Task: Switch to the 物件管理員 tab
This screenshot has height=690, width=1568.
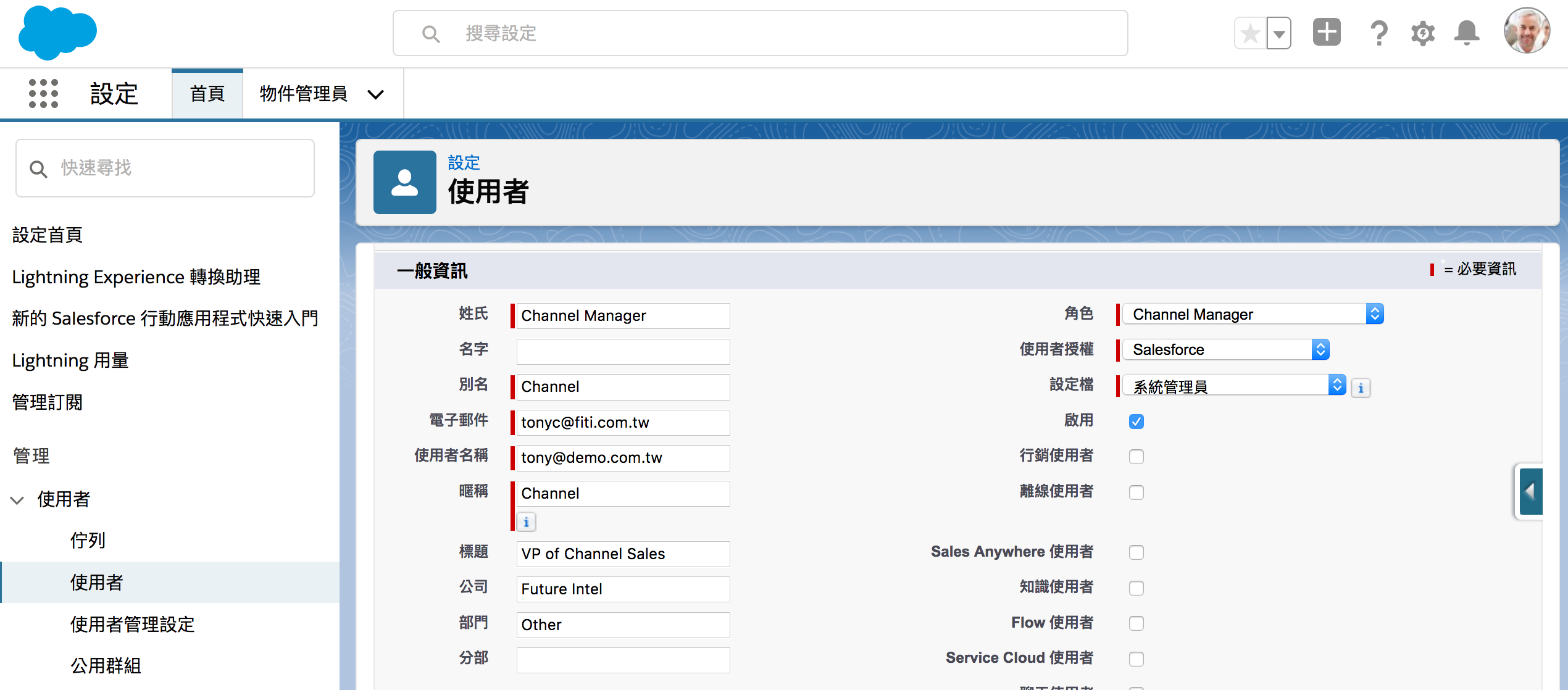Action: click(304, 94)
